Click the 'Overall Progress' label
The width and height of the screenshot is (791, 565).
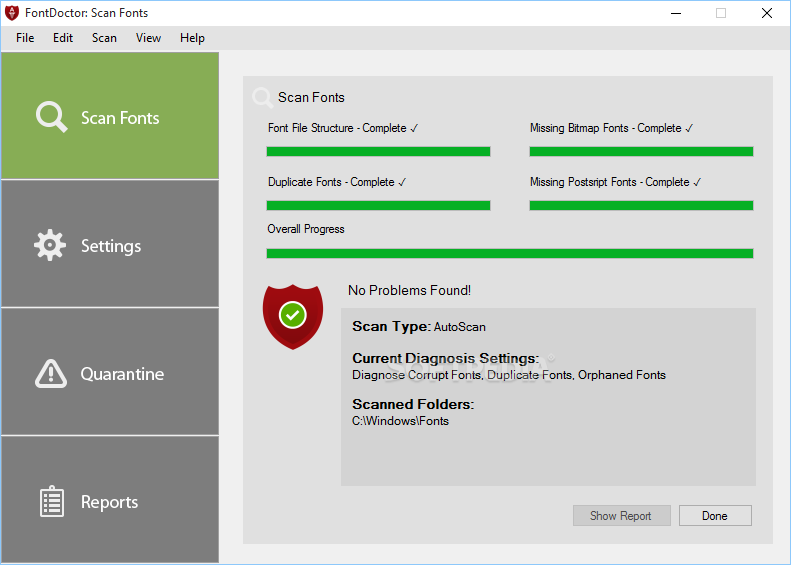tap(306, 229)
